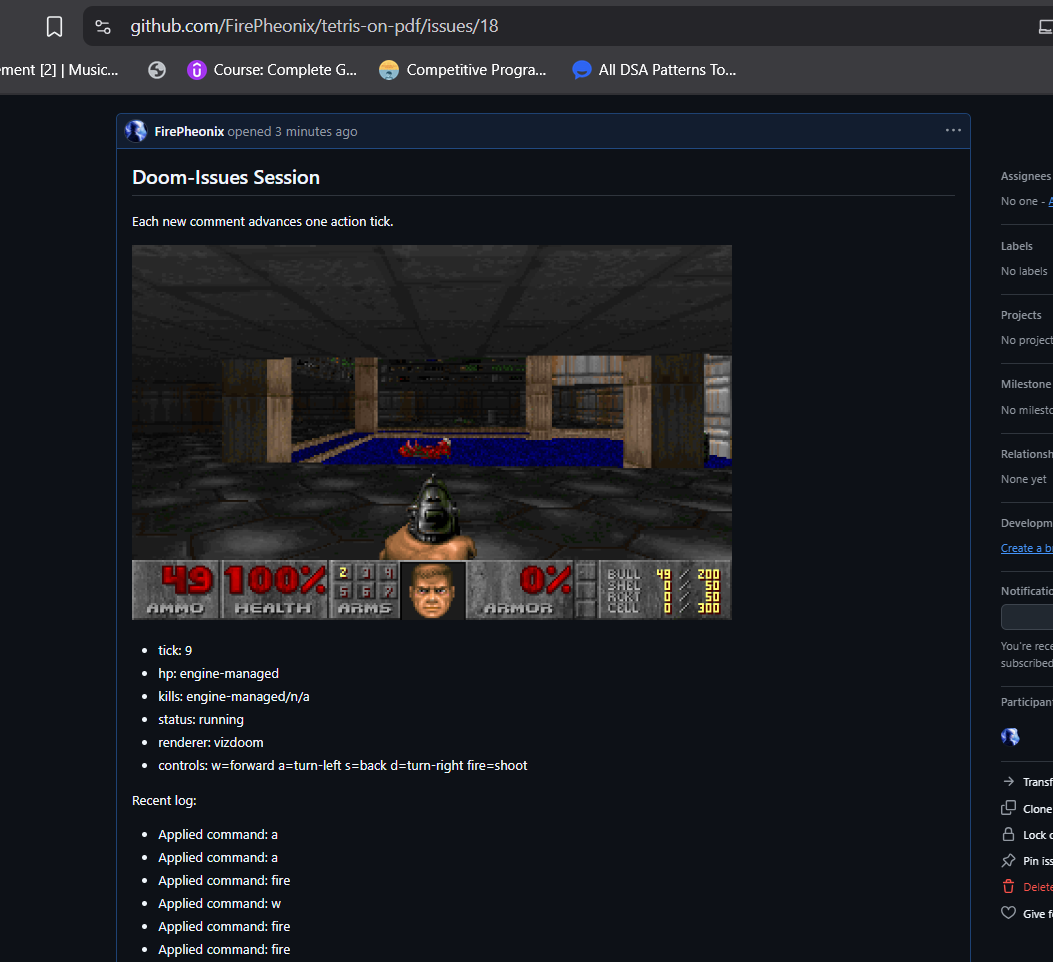The width and height of the screenshot is (1053, 962).
Task: Click the All DSA Patterns bookmark favicon
Action: coord(582,70)
